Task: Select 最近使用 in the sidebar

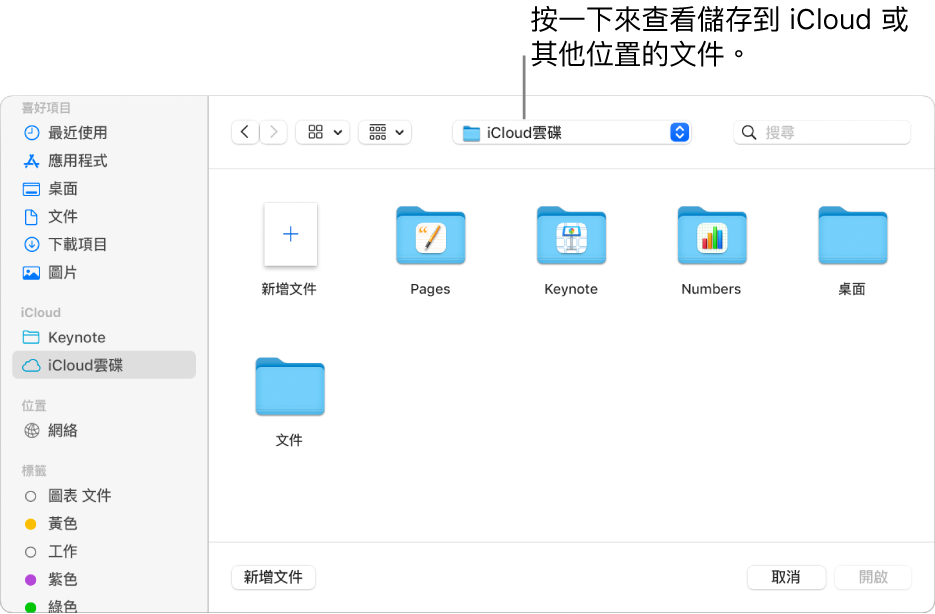Action: [x=104, y=132]
